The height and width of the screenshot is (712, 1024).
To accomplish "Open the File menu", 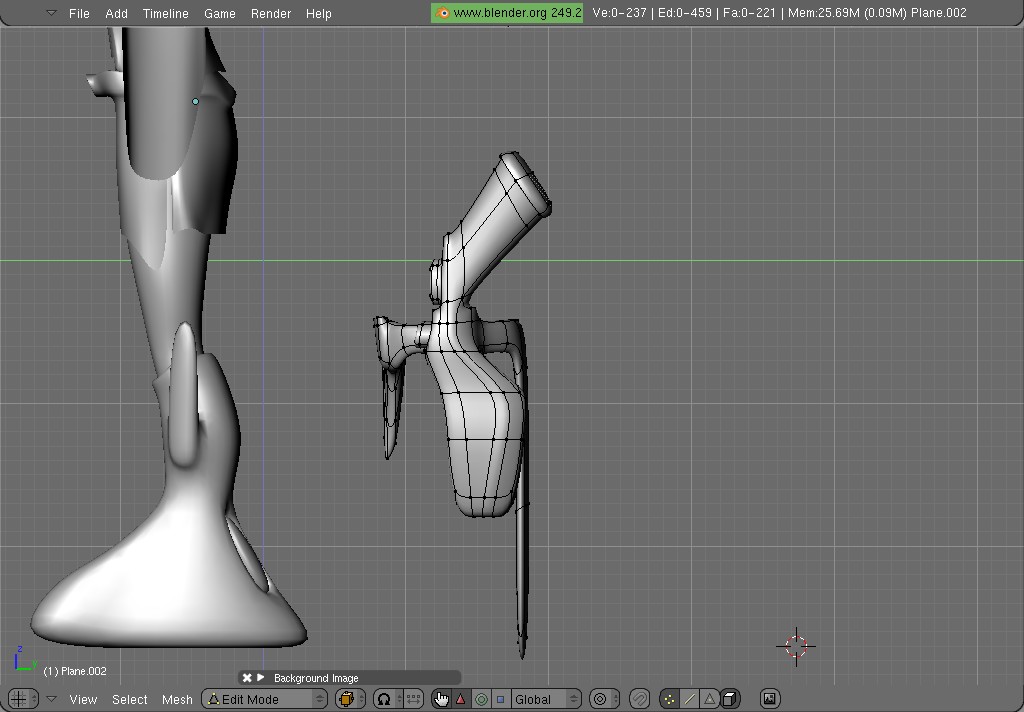I will [79, 13].
